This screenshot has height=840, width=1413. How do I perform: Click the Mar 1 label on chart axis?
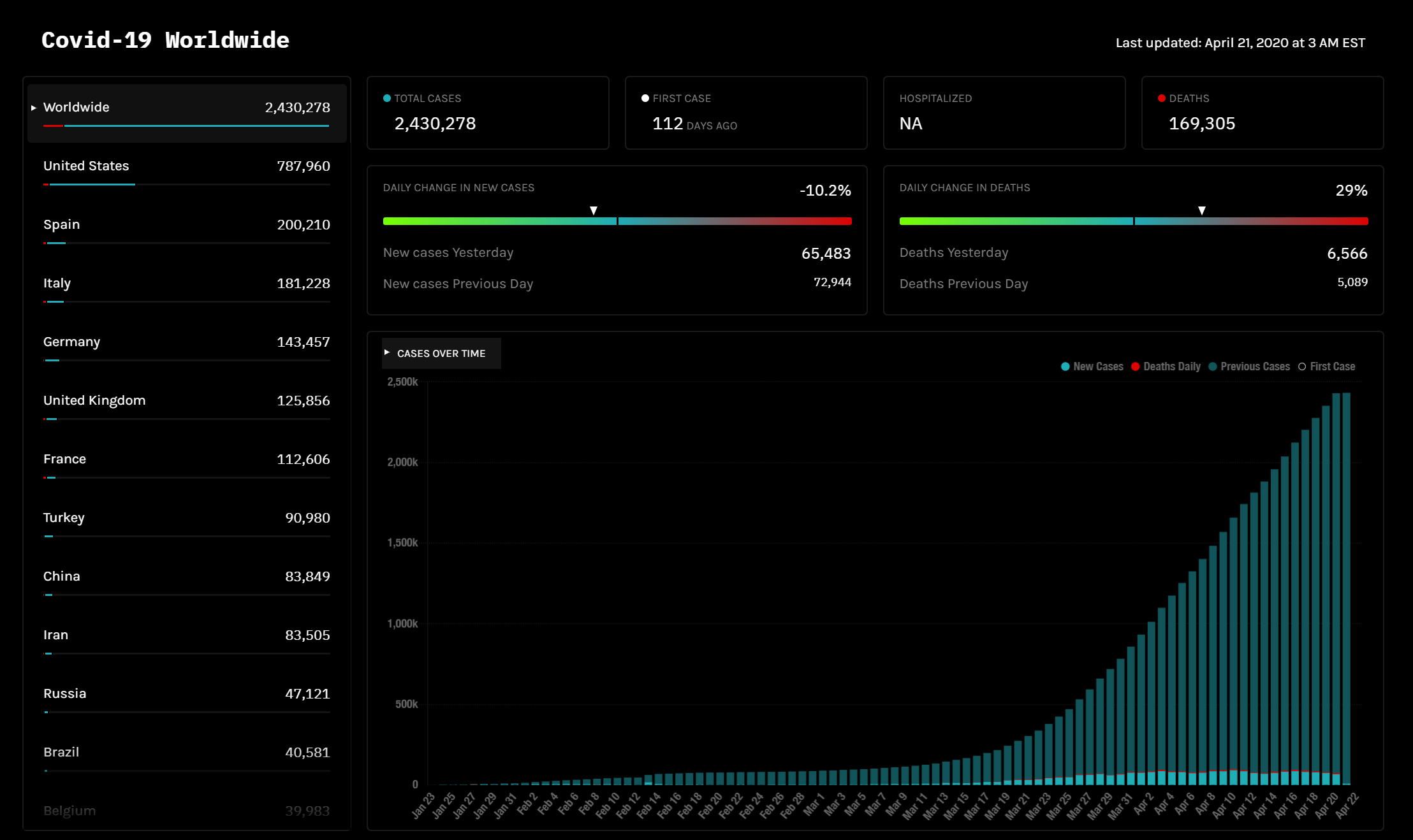tap(814, 804)
